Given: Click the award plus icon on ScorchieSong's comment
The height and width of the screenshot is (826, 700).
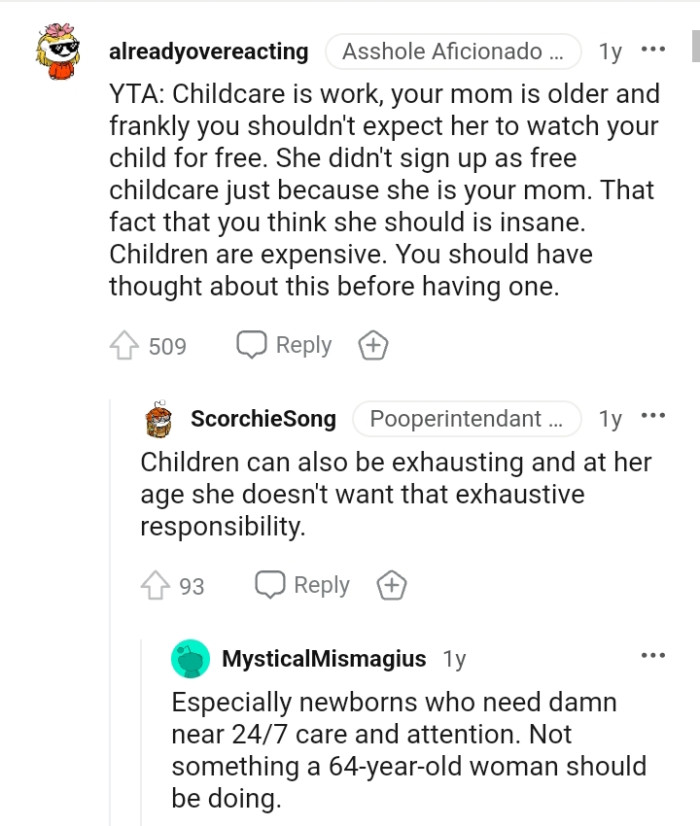Looking at the screenshot, I should [x=391, y=584].
